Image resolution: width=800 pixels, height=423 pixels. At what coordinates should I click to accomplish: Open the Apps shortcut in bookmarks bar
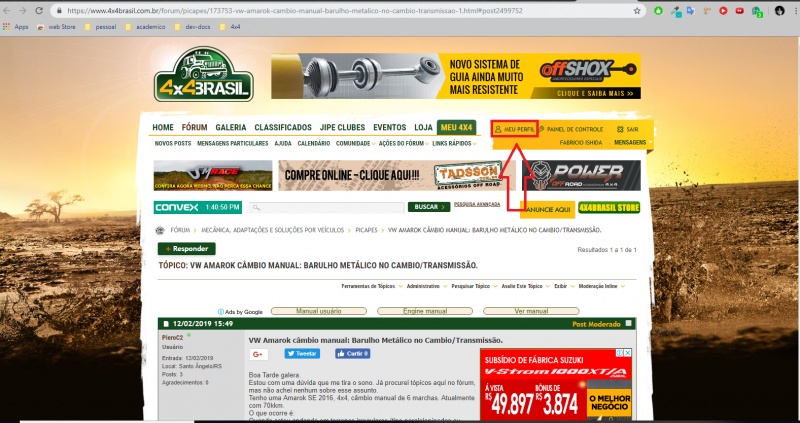tap(15, 27)
